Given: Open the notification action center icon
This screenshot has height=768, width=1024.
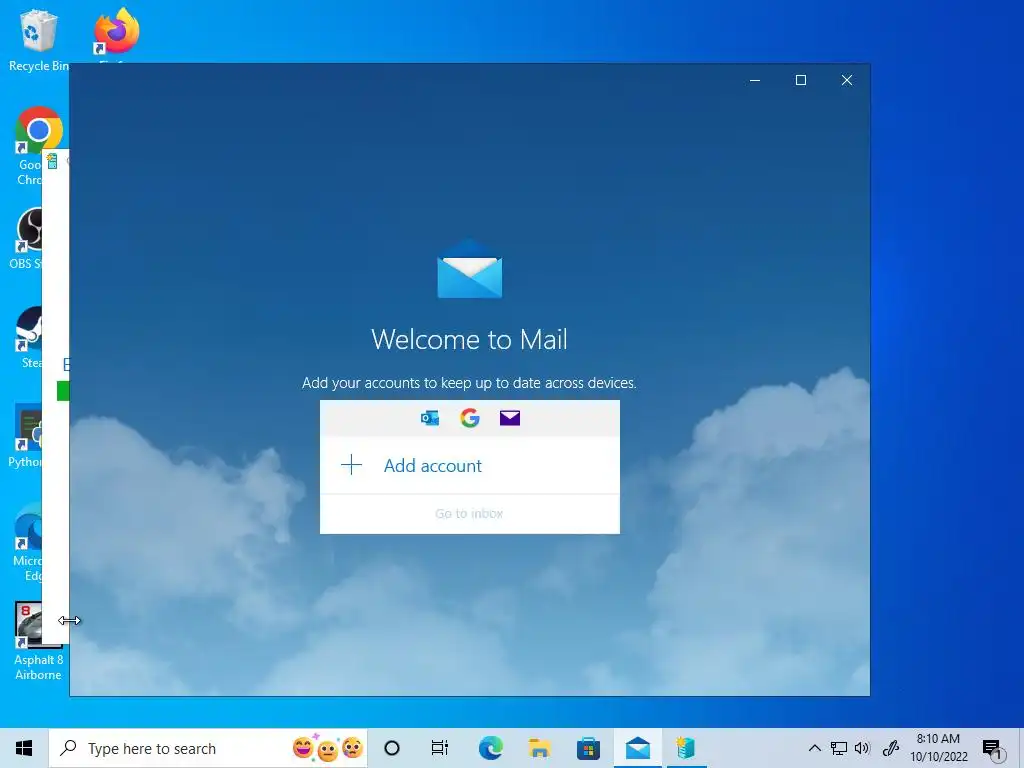Looking at the screenshot, I should [993, 750].
